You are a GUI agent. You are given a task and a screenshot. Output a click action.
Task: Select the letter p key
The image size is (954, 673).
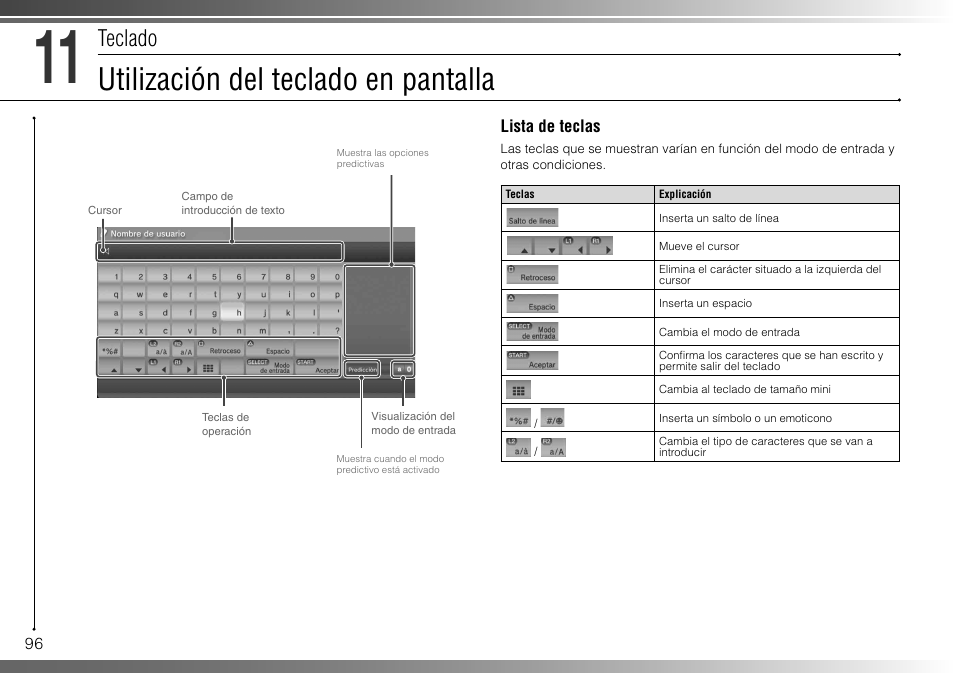(x=330, y=294)
